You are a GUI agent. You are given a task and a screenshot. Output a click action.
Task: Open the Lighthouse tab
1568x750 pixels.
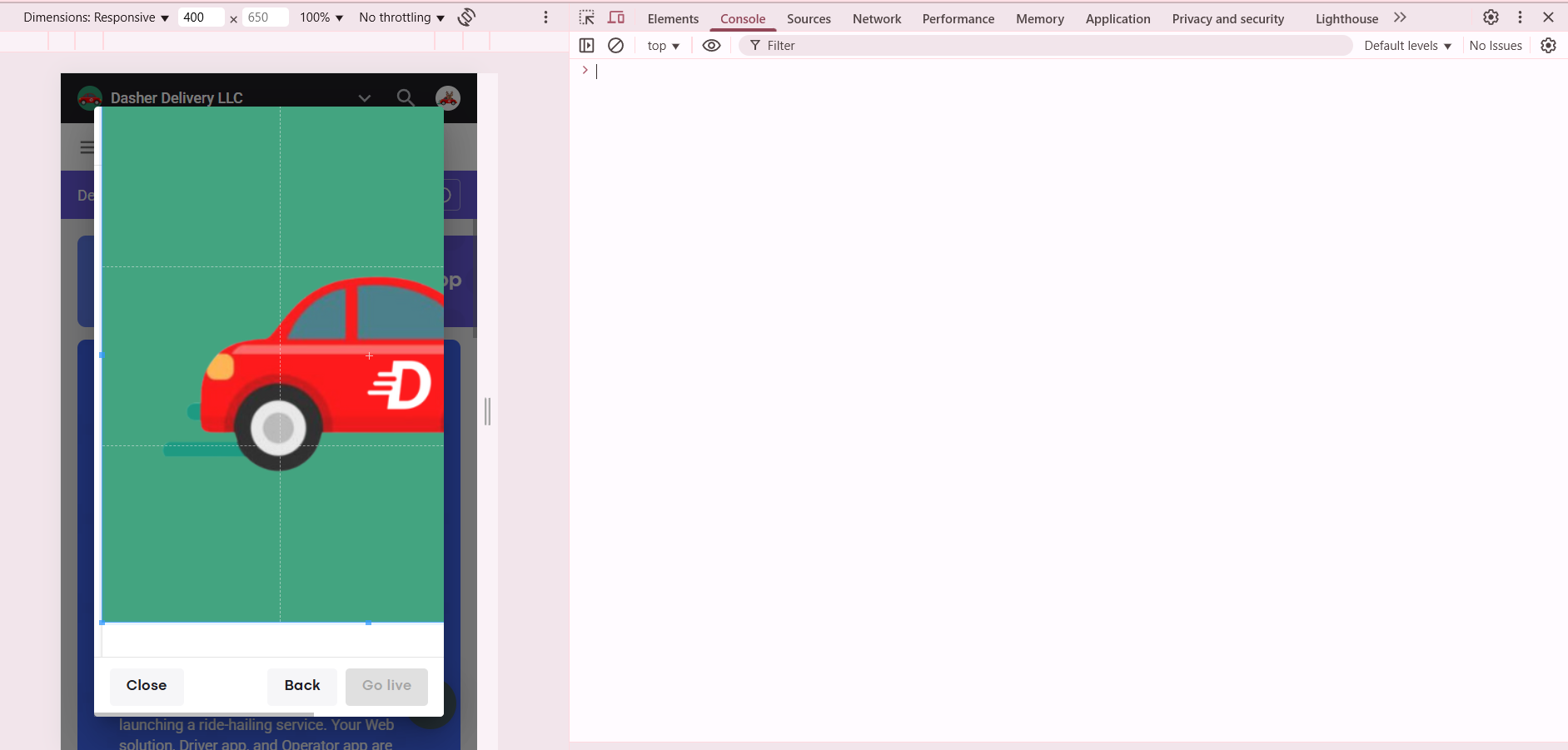(1346, 18)
